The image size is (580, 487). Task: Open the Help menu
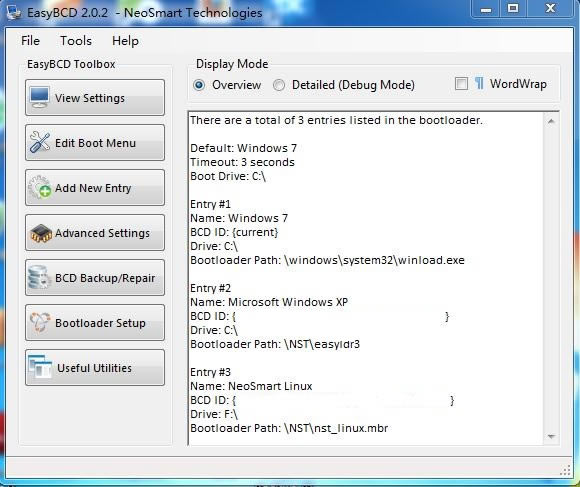click(125, 41)
